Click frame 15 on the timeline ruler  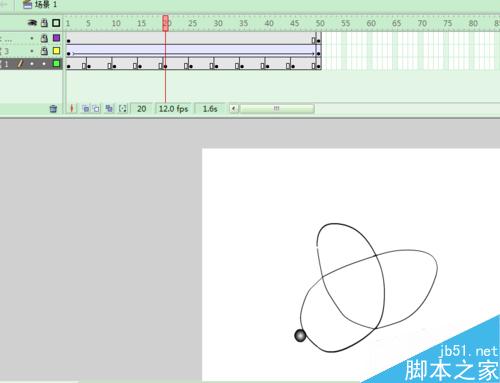point(141,23)
